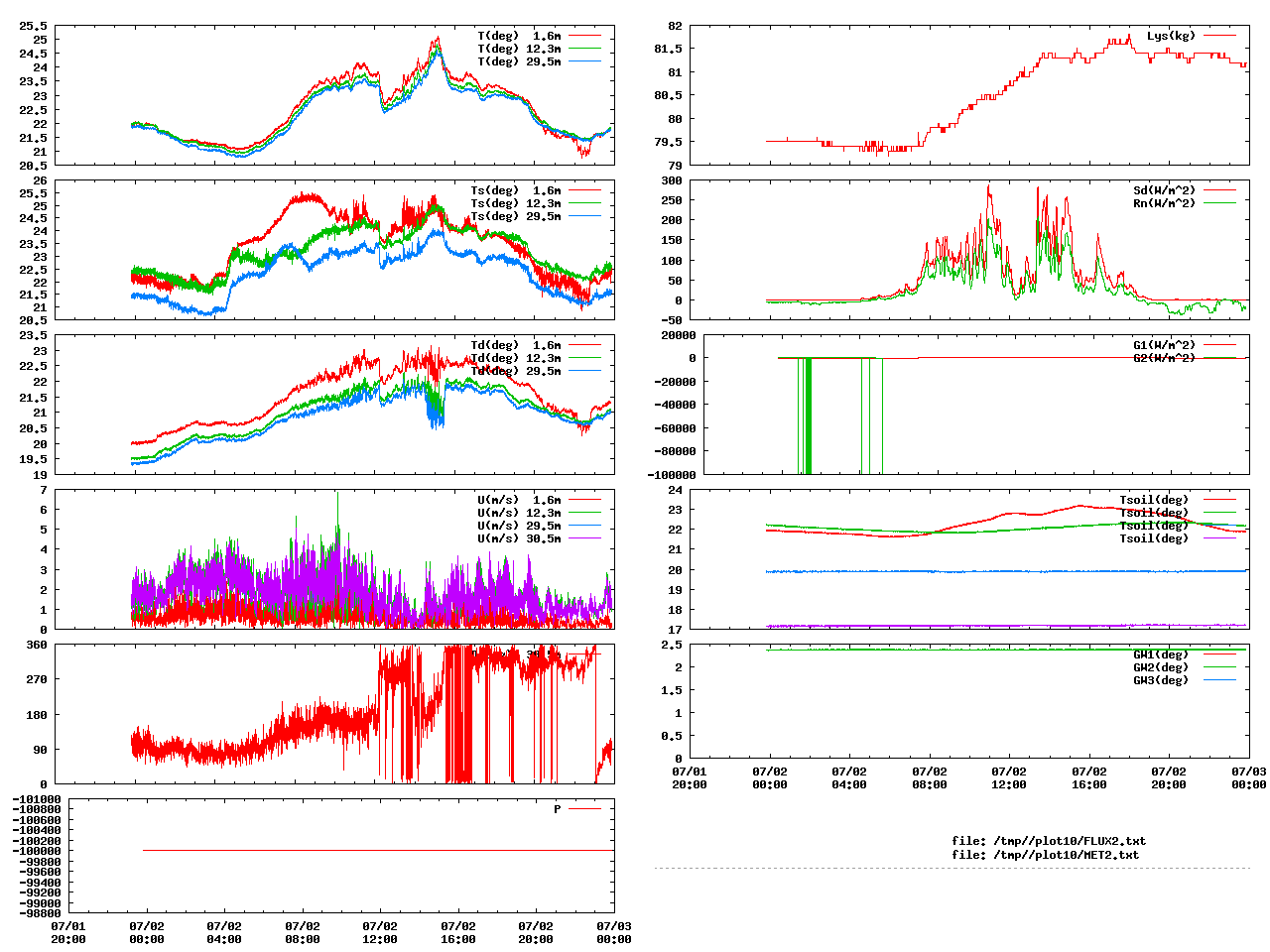The width and height of the screenshot is (1270, 952).
Task: Pick the GW3(deg) legend label
Action: (x=1161, y=680)
